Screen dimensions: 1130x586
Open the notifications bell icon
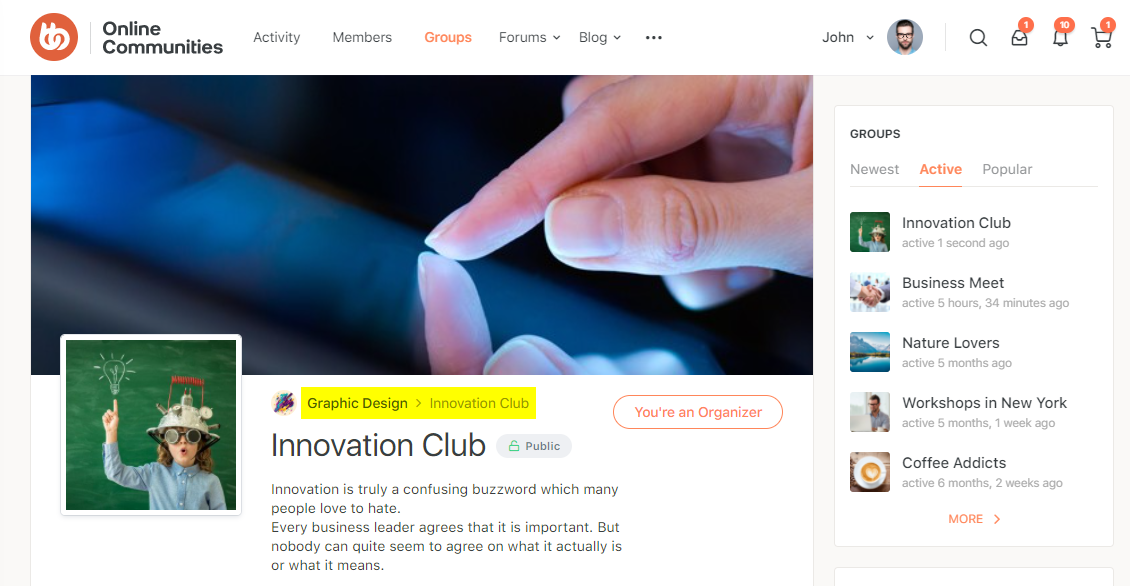click(x=1060, y=37)
